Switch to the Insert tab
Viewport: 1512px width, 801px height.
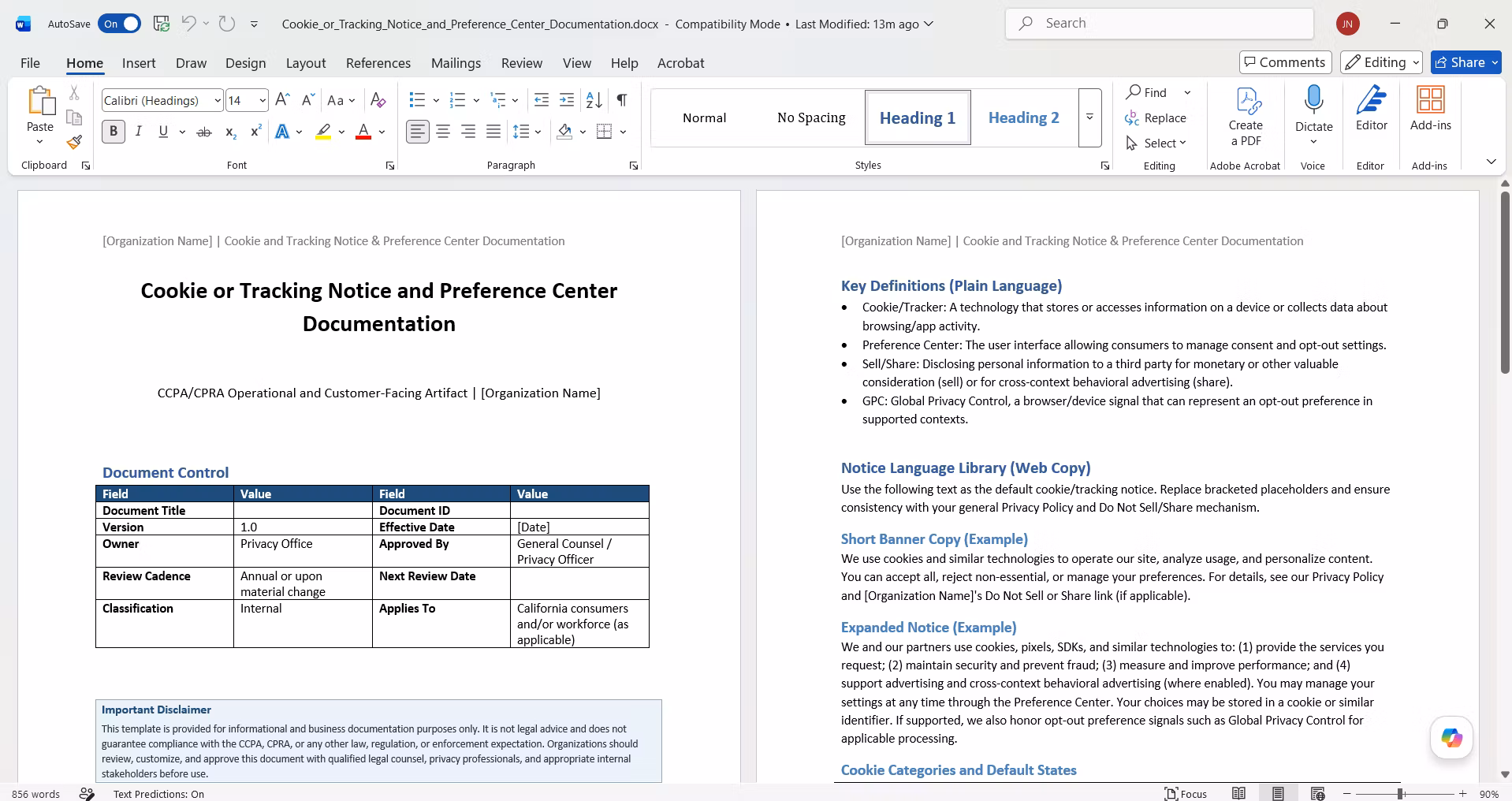139,63
